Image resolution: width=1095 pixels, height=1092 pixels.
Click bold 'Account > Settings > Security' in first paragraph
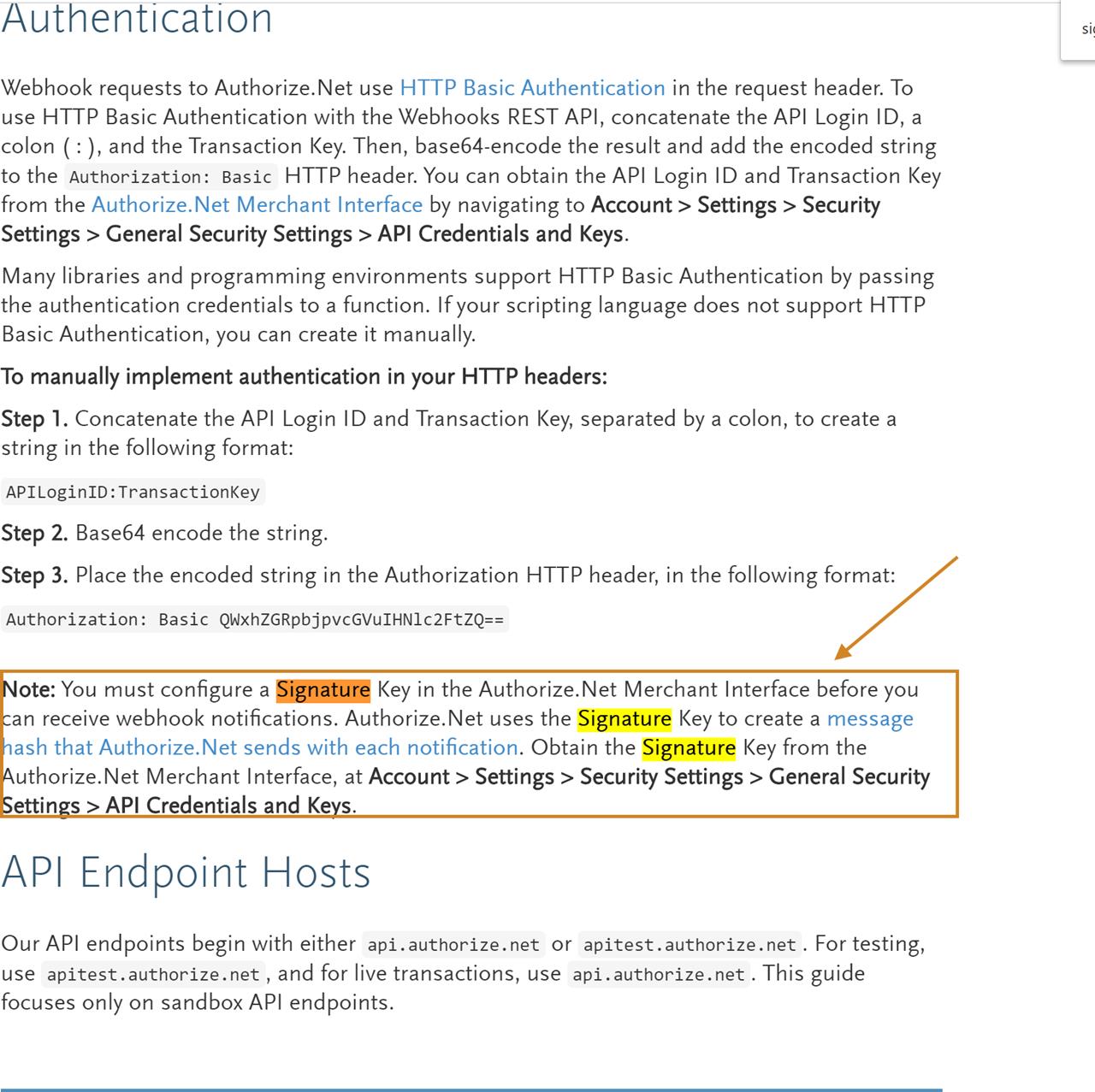click(736, 205)
